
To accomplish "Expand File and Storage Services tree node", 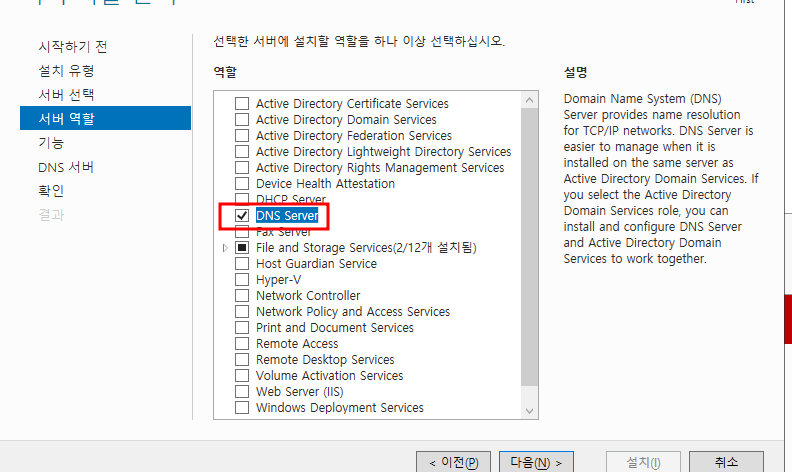I will [x=225, y=248].
